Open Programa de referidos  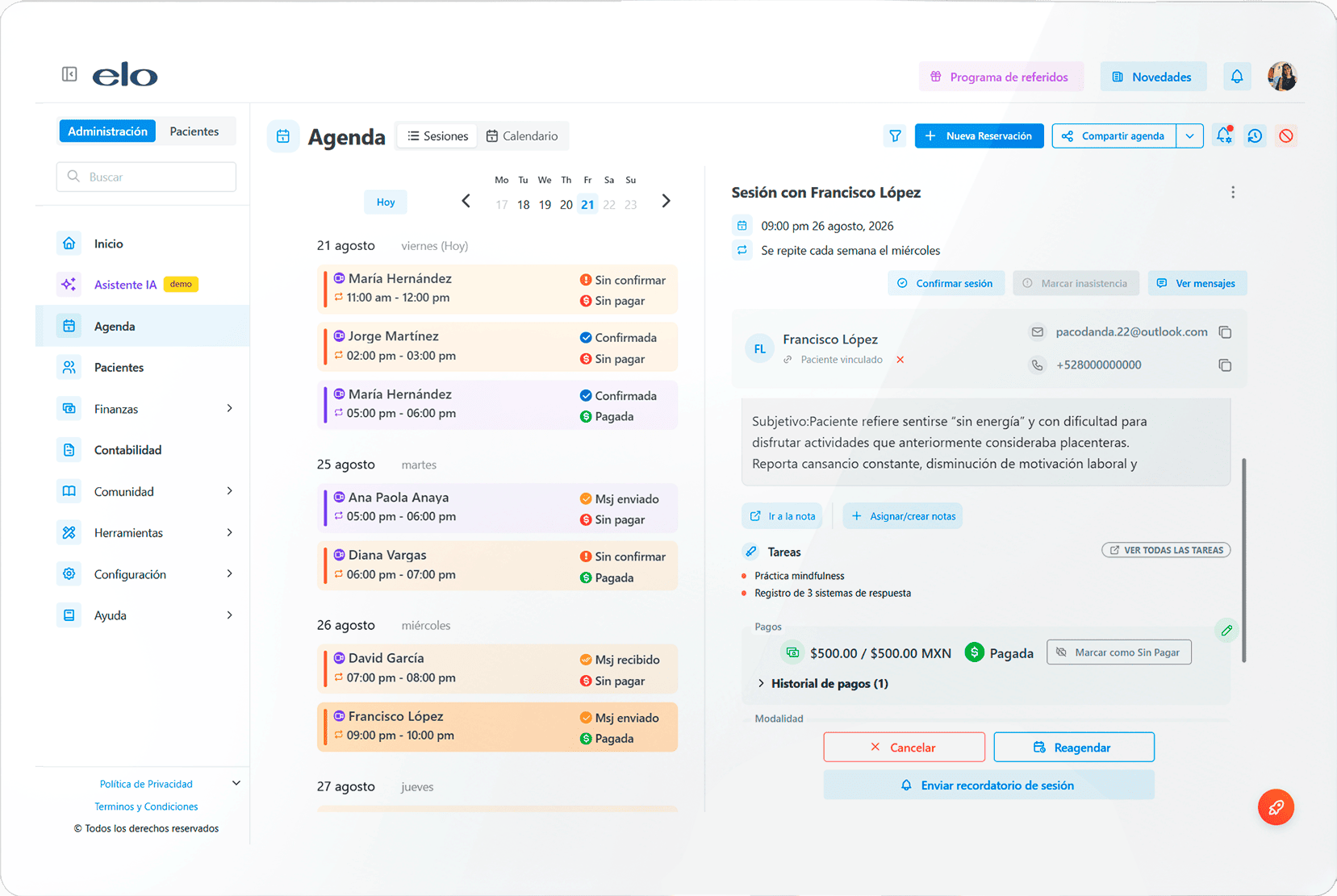pyautogui.click(x=1001, y=77)
